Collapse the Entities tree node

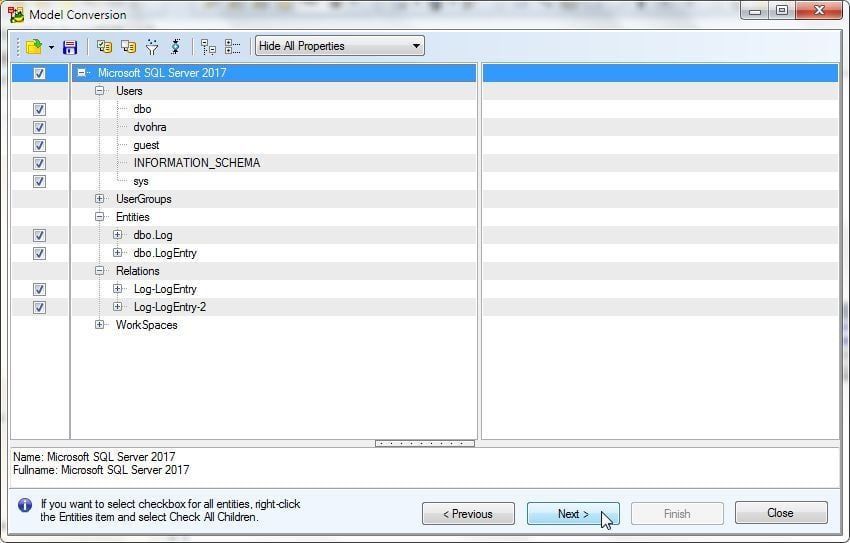tap(99, 217)
